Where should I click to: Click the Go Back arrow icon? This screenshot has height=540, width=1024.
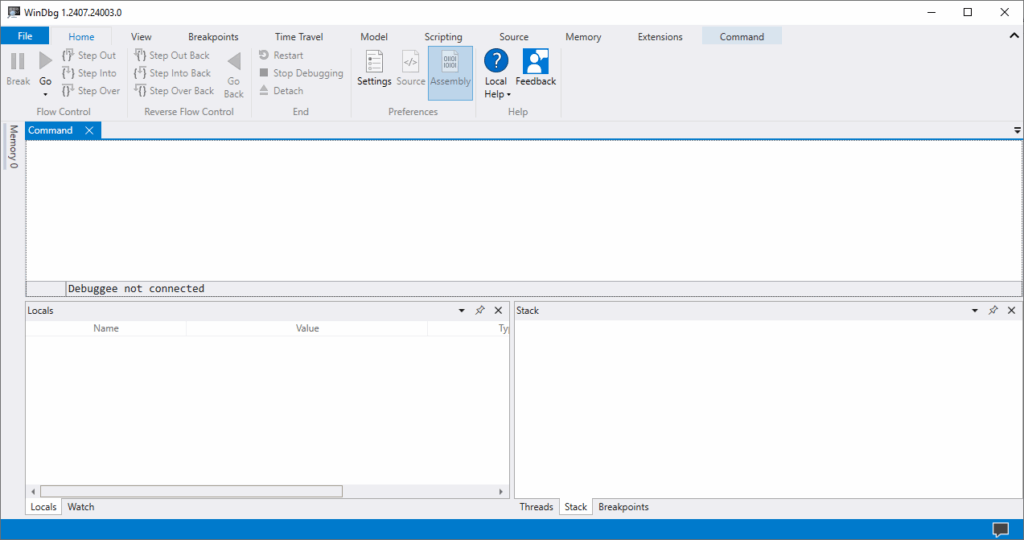click(x=234, y=62)
